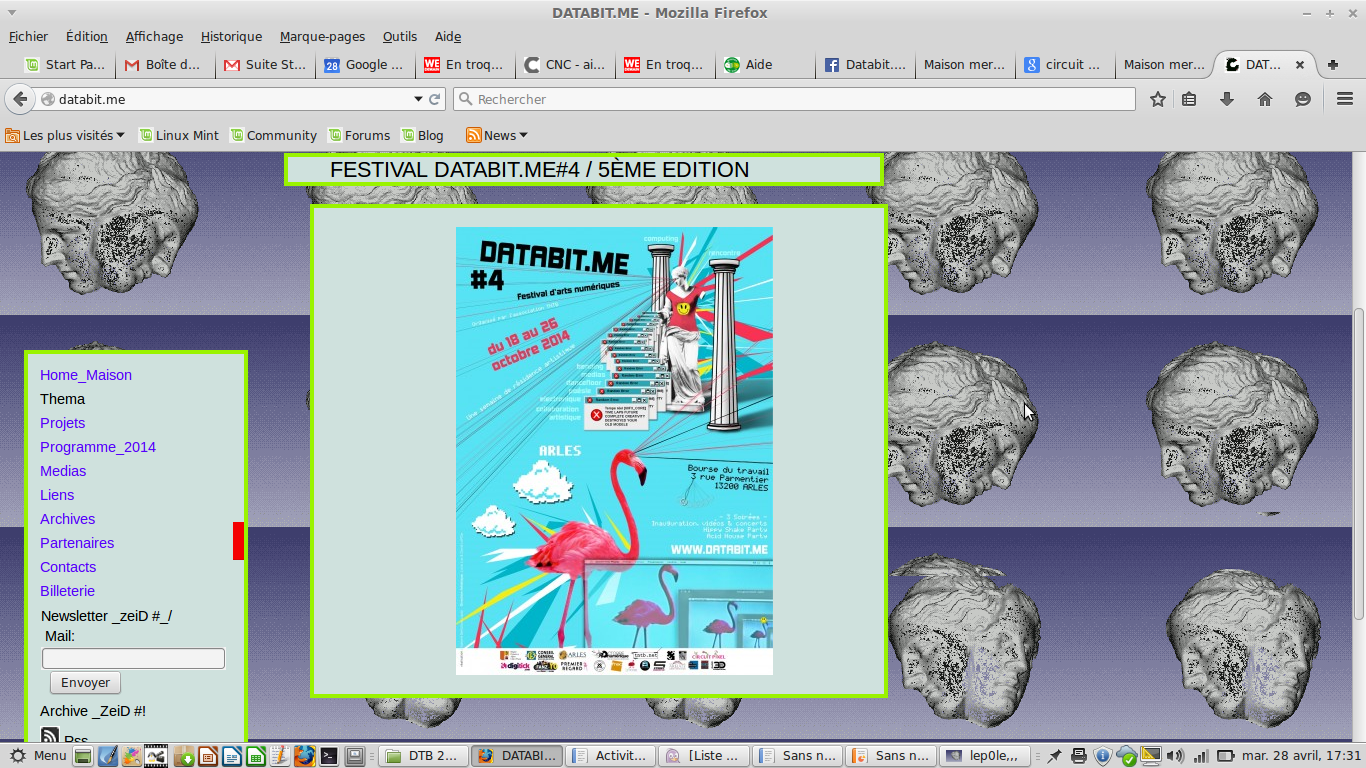Open the URL bar history dropdown arrow
The image size is (1366, 768).
point(418,99)
